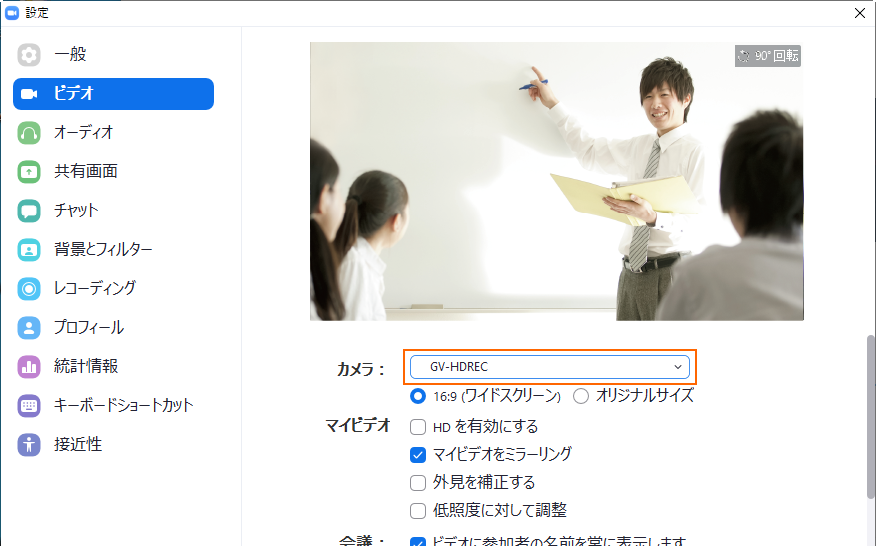Open the 一般 settings tab
The image size is (876, 546).
coord(113,55)
